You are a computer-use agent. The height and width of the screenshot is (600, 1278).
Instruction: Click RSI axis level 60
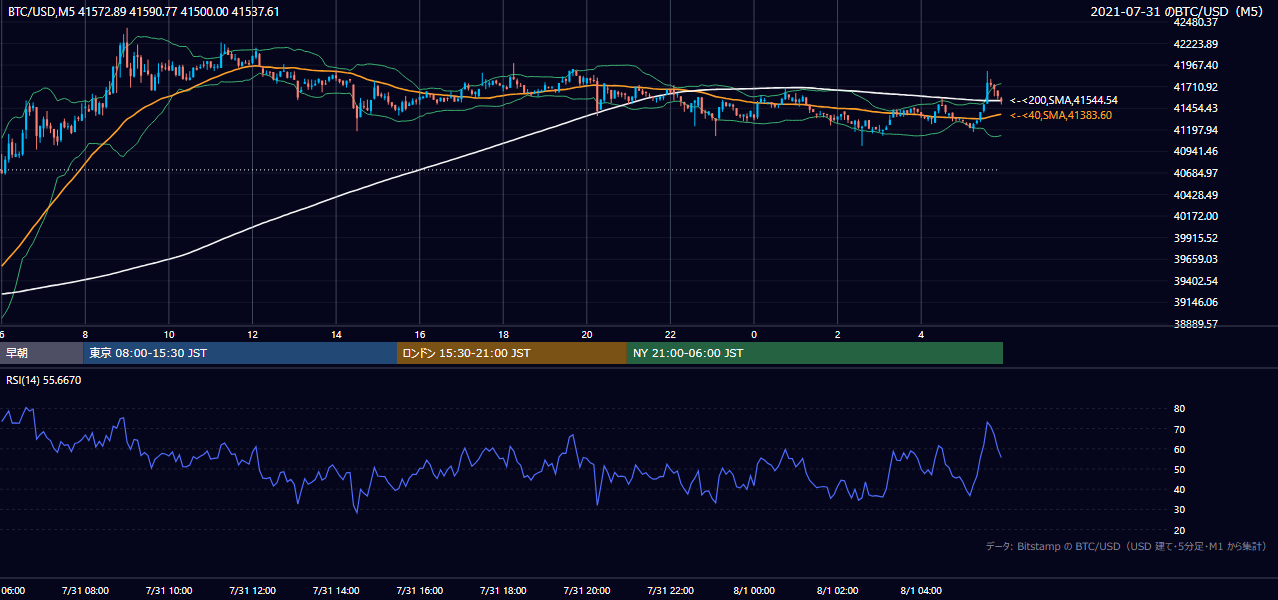click(x=1179, y=449)
